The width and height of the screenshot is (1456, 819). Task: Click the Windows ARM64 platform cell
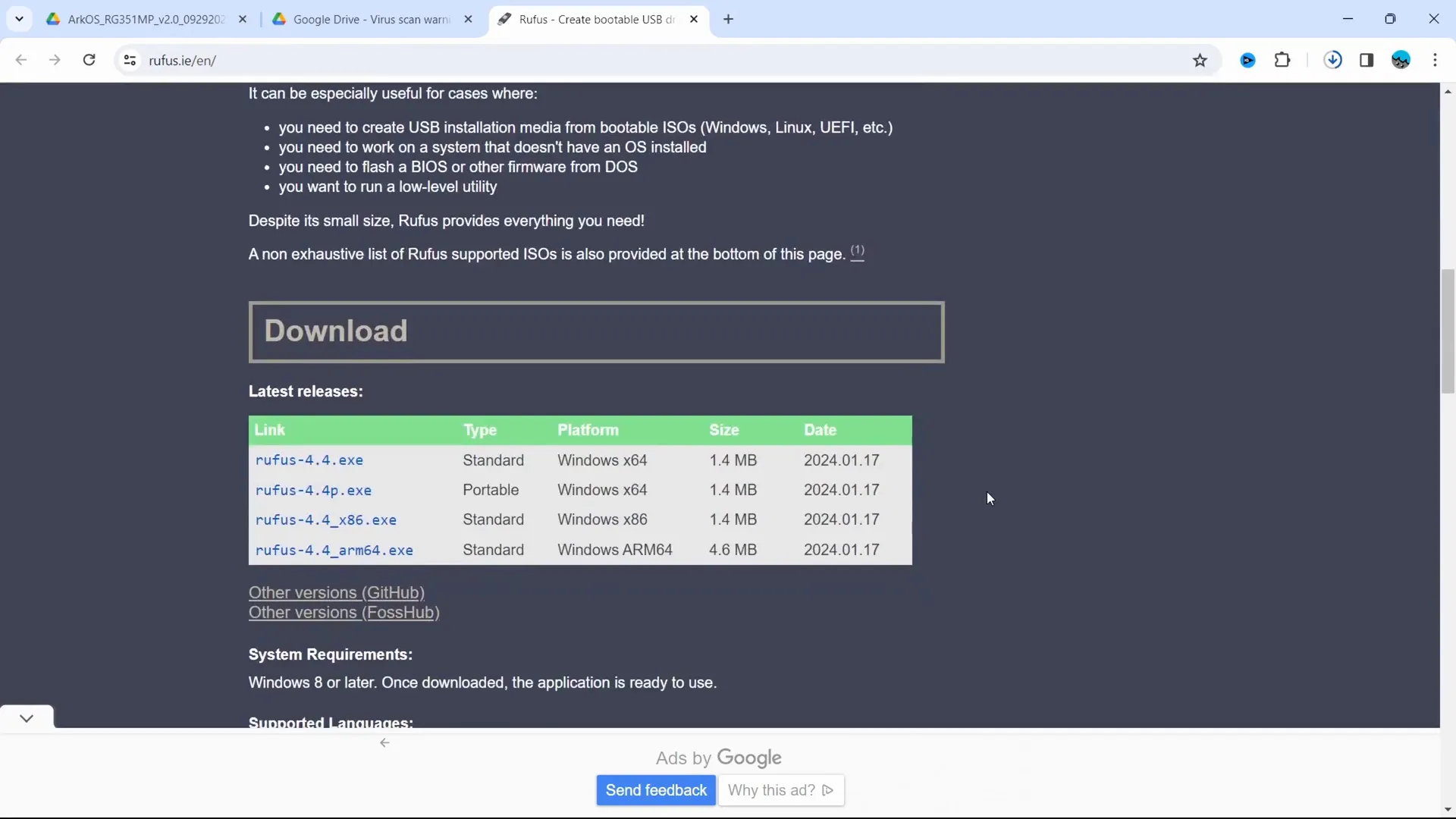[615, 550]
